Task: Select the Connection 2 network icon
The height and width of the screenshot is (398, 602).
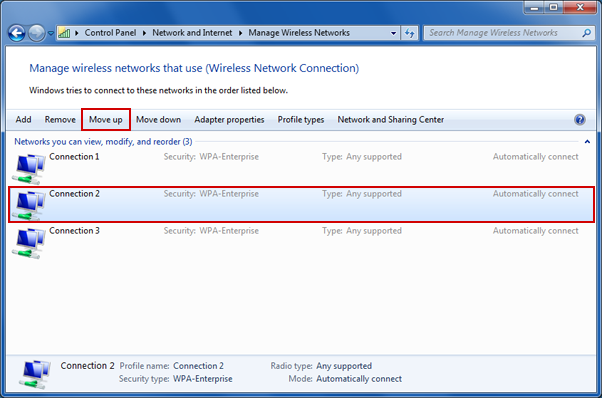Action: (28, 205)
